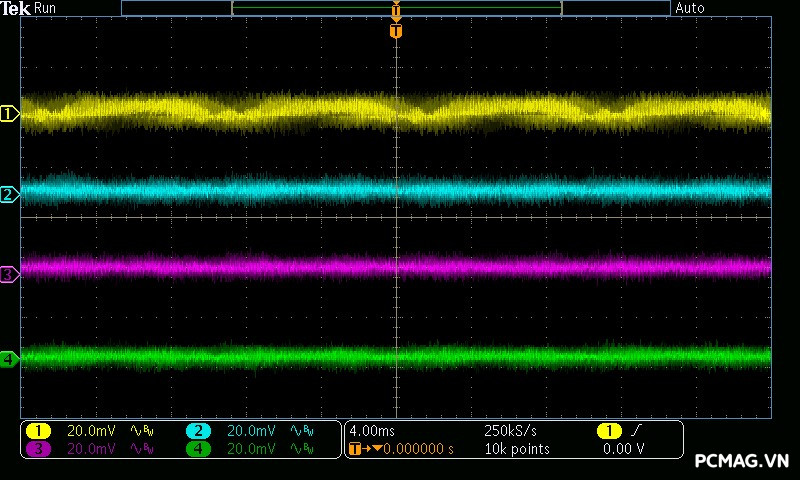Image resolution: width=800 pixels, height=480 pixels.
Task: Click channel 1 bandwidth limit icon
Action: click(x=141, y=431)
